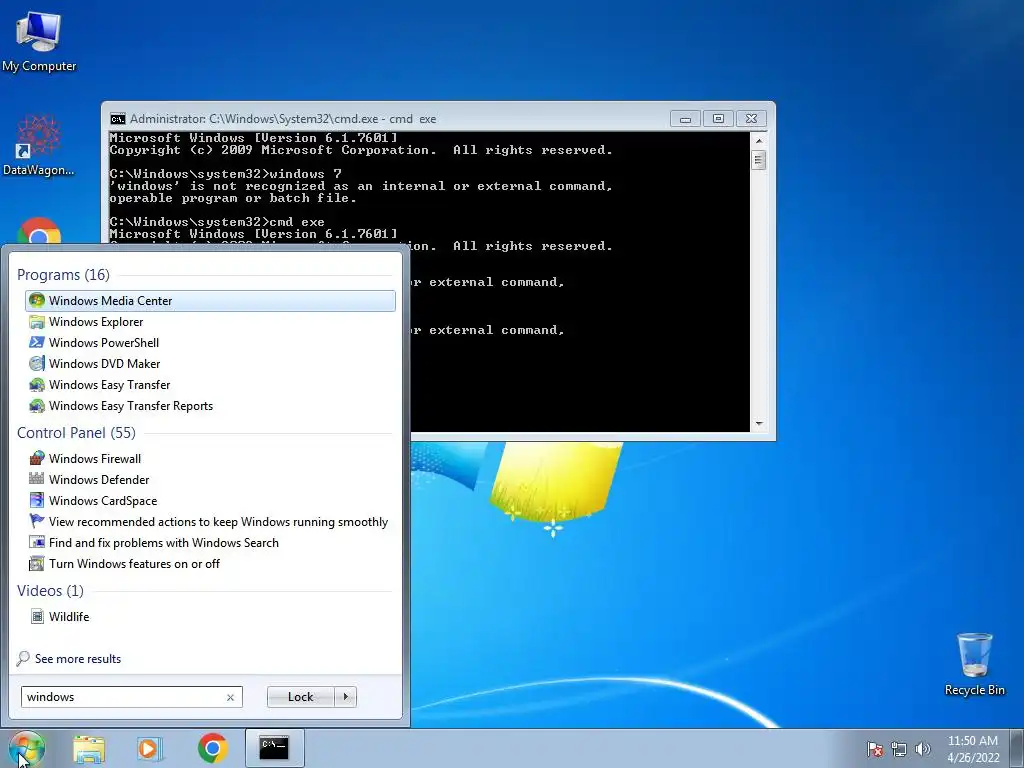Click the cmd window scrollbar thumb
Viewport: 1024px width, 768px height.
758,160
